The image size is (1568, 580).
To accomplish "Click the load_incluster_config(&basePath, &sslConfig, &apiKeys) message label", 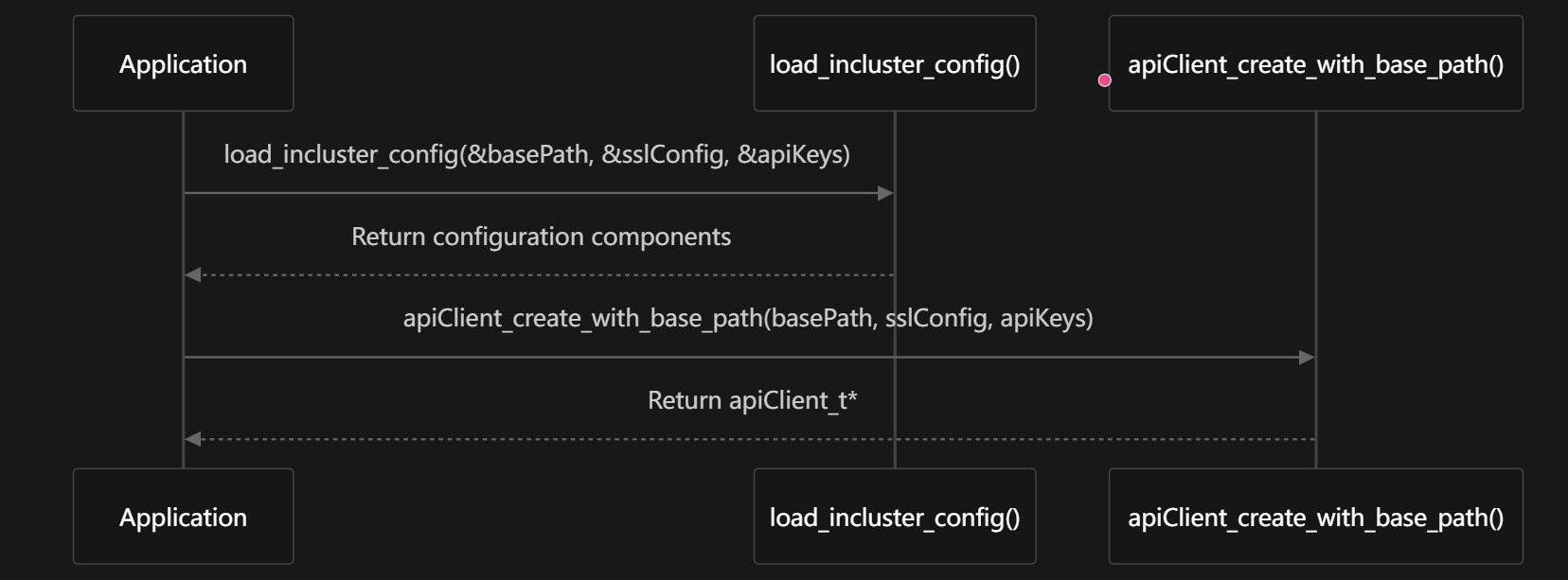I will (537, 154).
